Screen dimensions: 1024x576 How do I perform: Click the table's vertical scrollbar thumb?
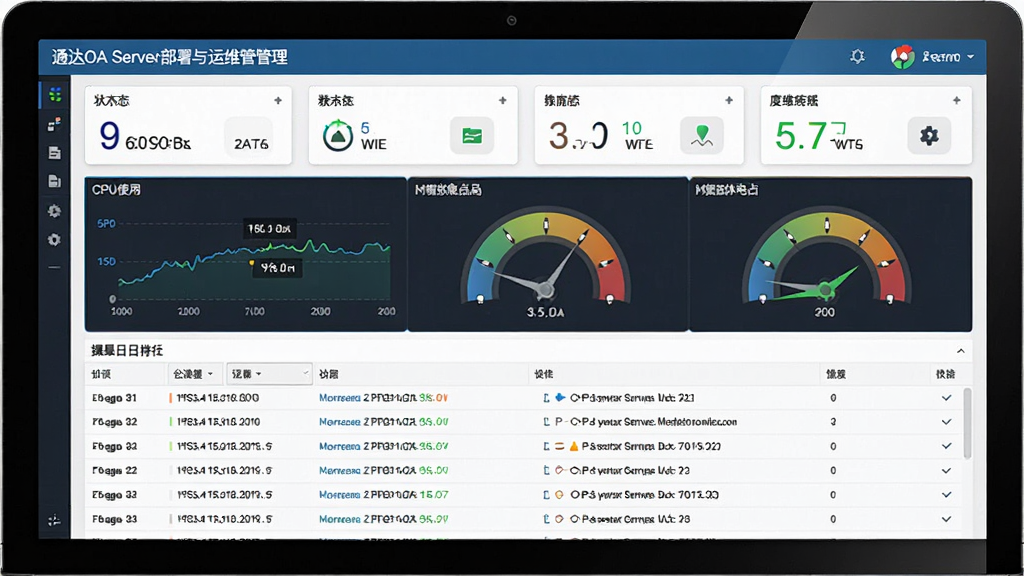(967, 423)
